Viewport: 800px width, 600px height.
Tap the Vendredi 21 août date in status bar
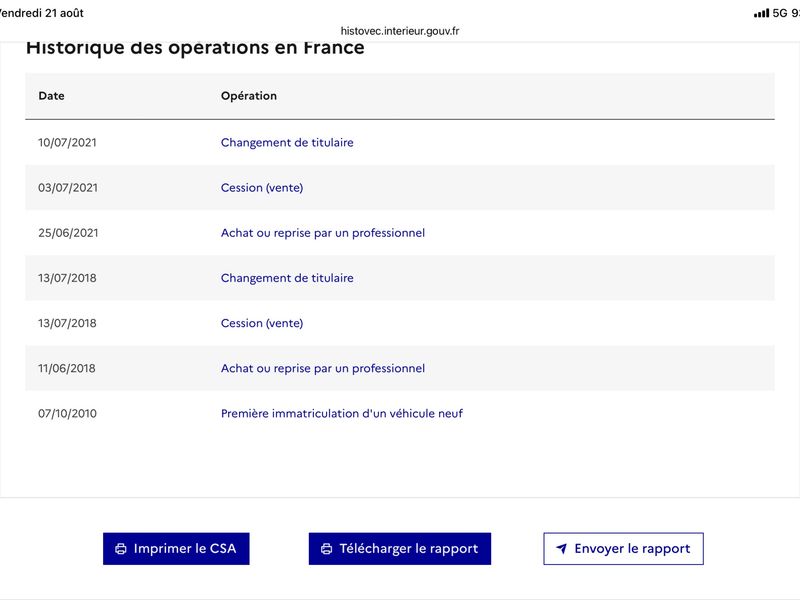coord(41,13)
